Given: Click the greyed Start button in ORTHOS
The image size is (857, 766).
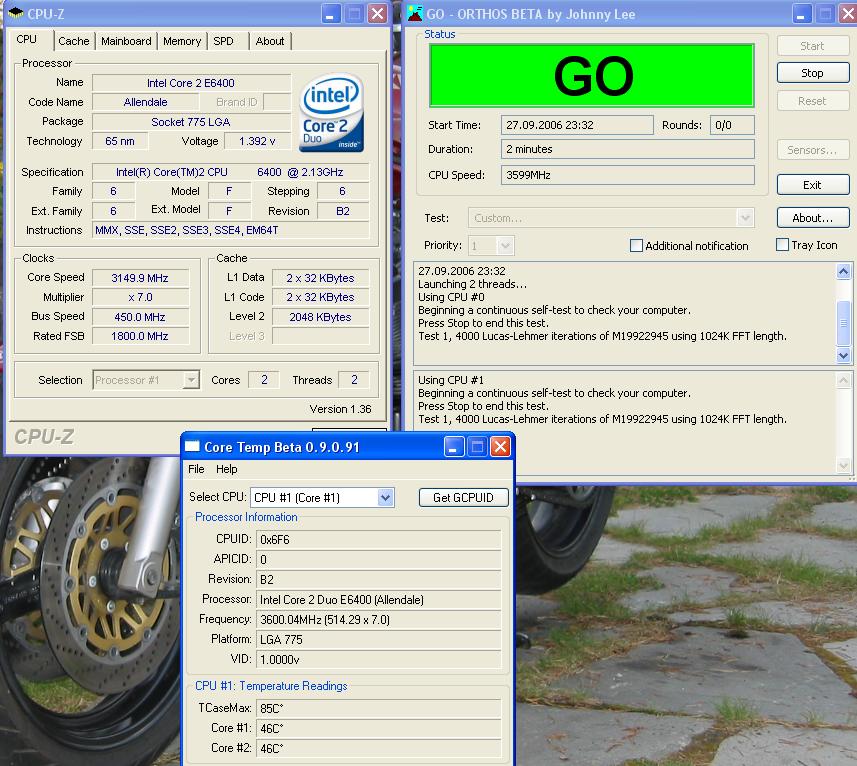Looking at the screenshot, I should (813, 46).
